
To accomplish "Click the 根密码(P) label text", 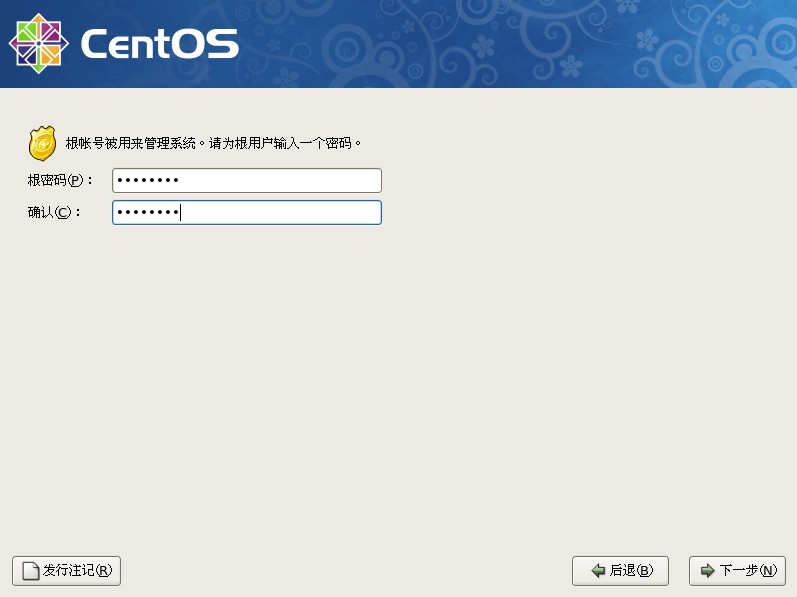I will tap(60, 180).
